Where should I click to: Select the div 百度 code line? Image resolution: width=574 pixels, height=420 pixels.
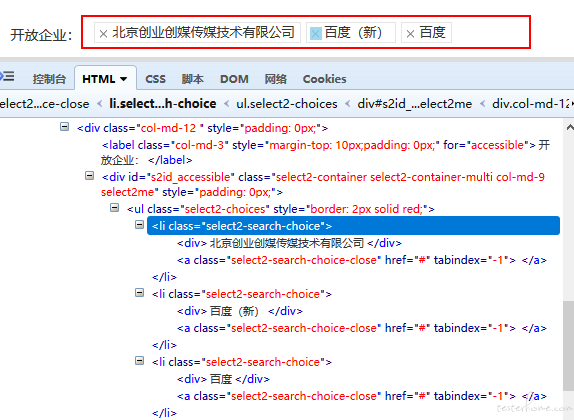click(223, 379)
